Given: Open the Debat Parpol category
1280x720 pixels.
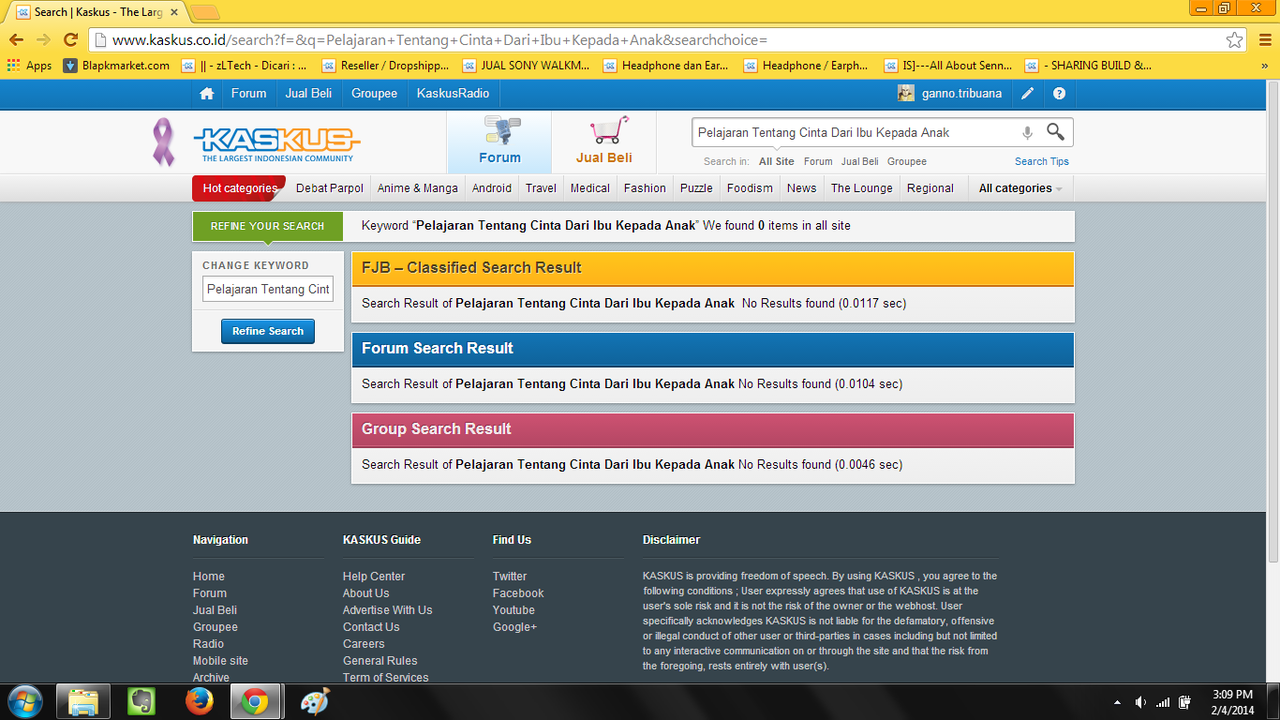Looking at the screenshot, I should click(330, 188).
